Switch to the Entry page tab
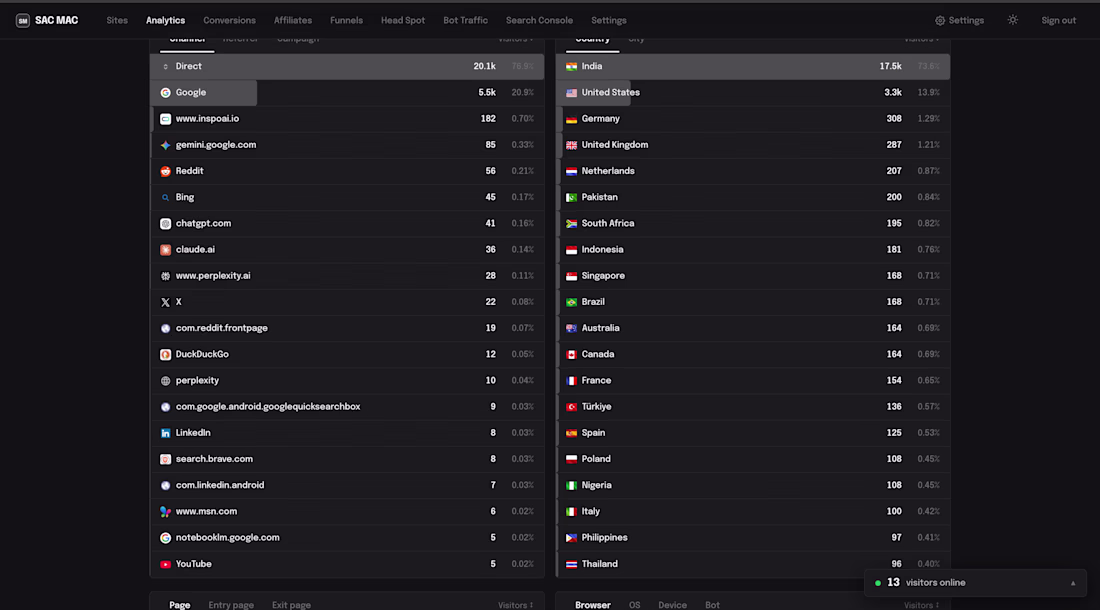 (x=231, y=605)
